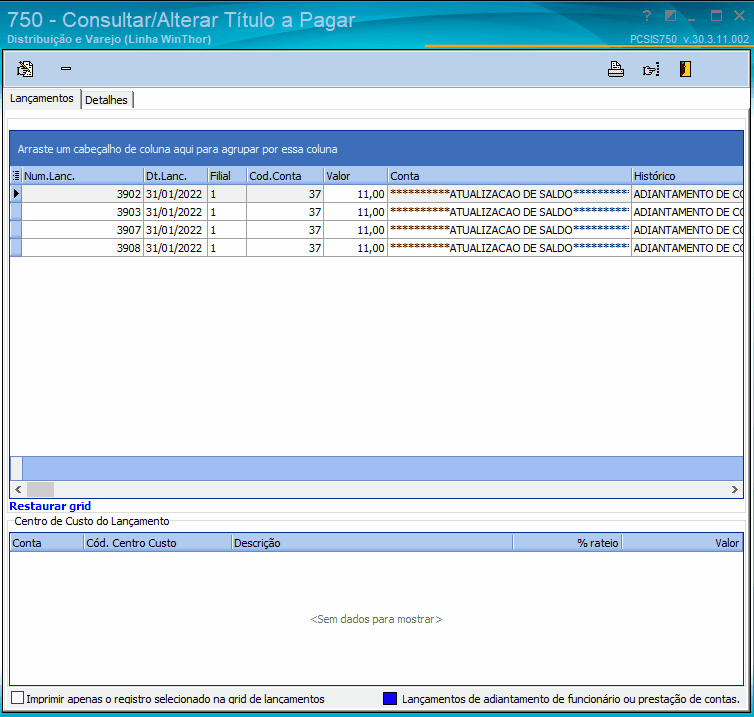Click the edit document icon in toolbar
Viewport: 754px width, 717px height.
(25, 69)
